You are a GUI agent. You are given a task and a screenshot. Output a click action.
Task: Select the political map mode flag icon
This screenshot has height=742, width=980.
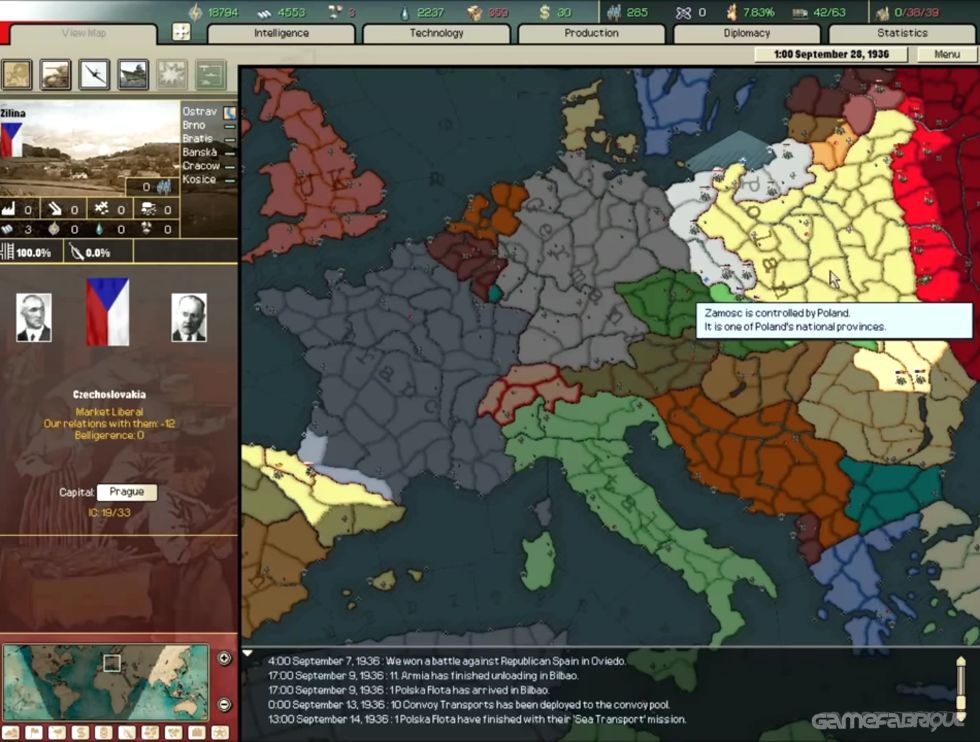tap(34, 733)
